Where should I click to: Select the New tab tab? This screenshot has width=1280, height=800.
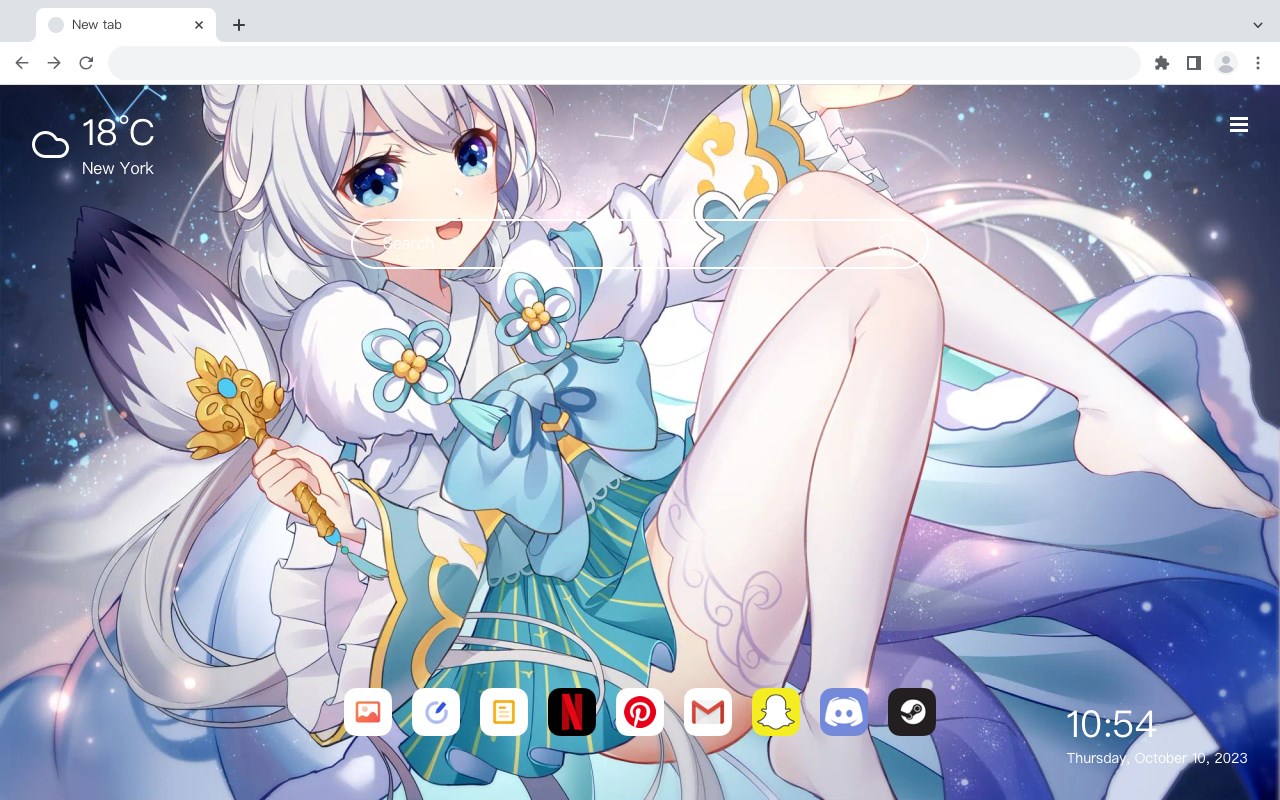coord(126,25)
